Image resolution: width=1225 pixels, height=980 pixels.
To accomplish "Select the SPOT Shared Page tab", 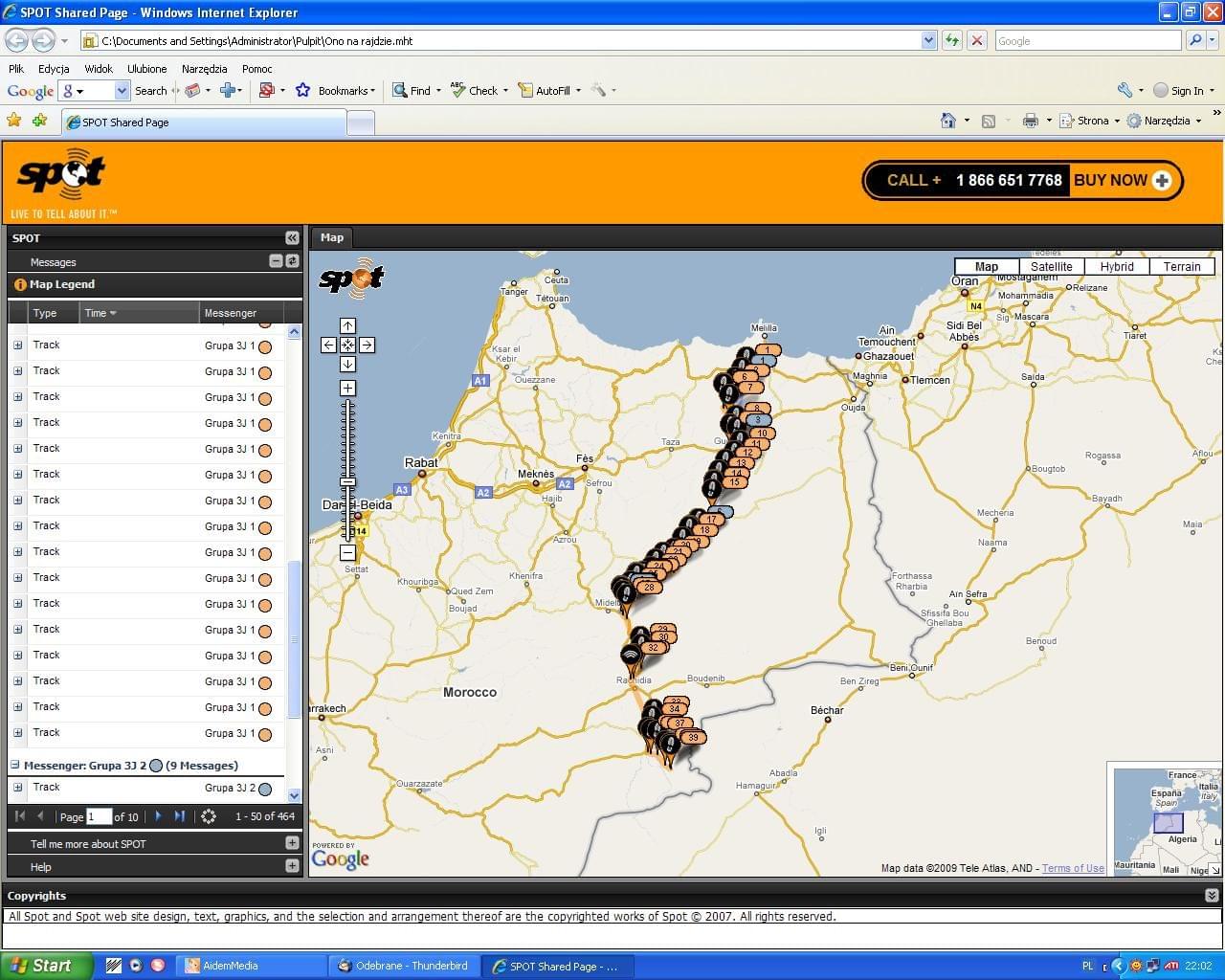I will 204,122.
